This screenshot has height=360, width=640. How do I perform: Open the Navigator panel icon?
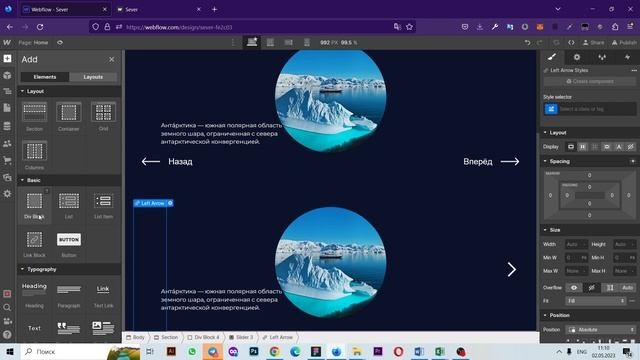(7, 91)
